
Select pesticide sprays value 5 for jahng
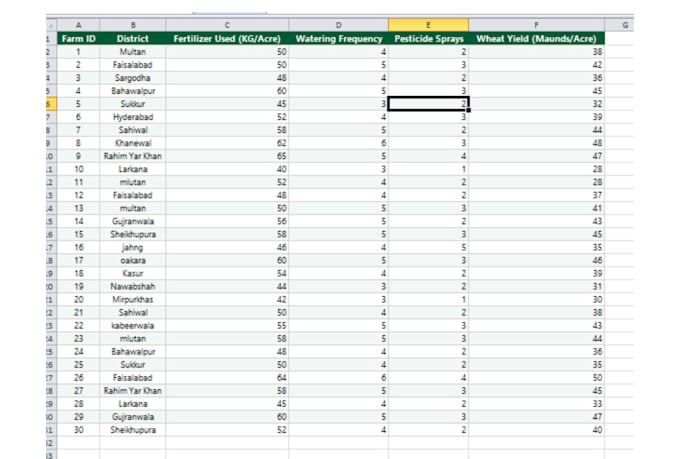click(x=428, y=247)
